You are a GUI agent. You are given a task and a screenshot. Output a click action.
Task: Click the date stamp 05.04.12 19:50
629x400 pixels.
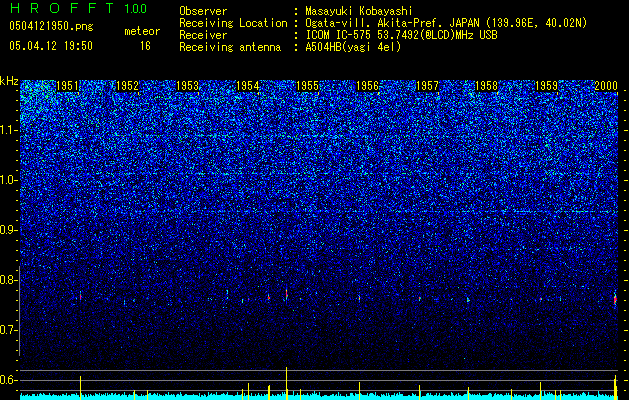tap(51, 46)
